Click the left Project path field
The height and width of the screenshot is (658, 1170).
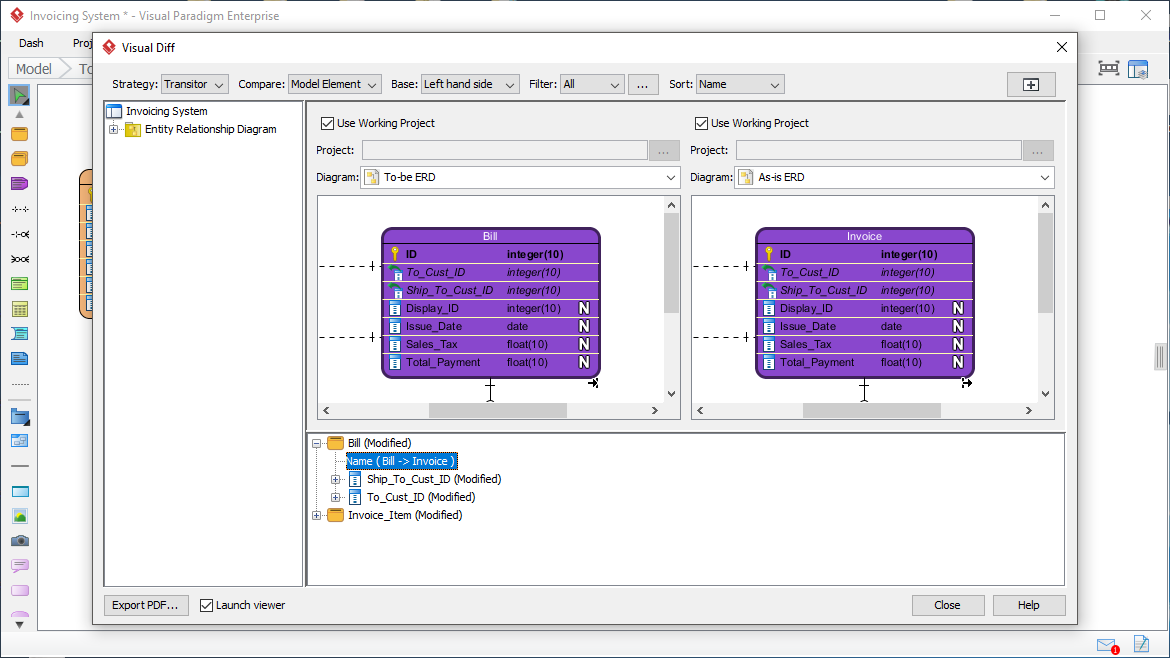click(x=504, y=151)
